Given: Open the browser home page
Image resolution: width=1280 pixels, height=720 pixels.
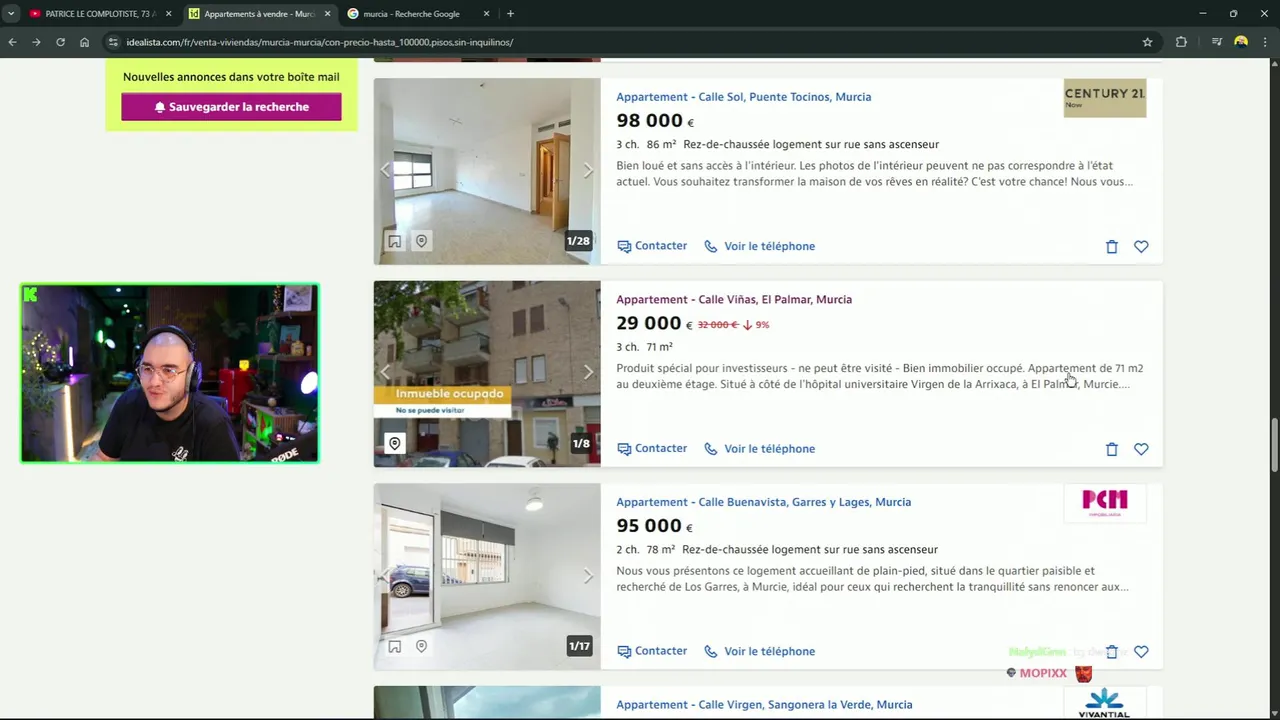Looking at the screenshot, I should pos(84,42).
